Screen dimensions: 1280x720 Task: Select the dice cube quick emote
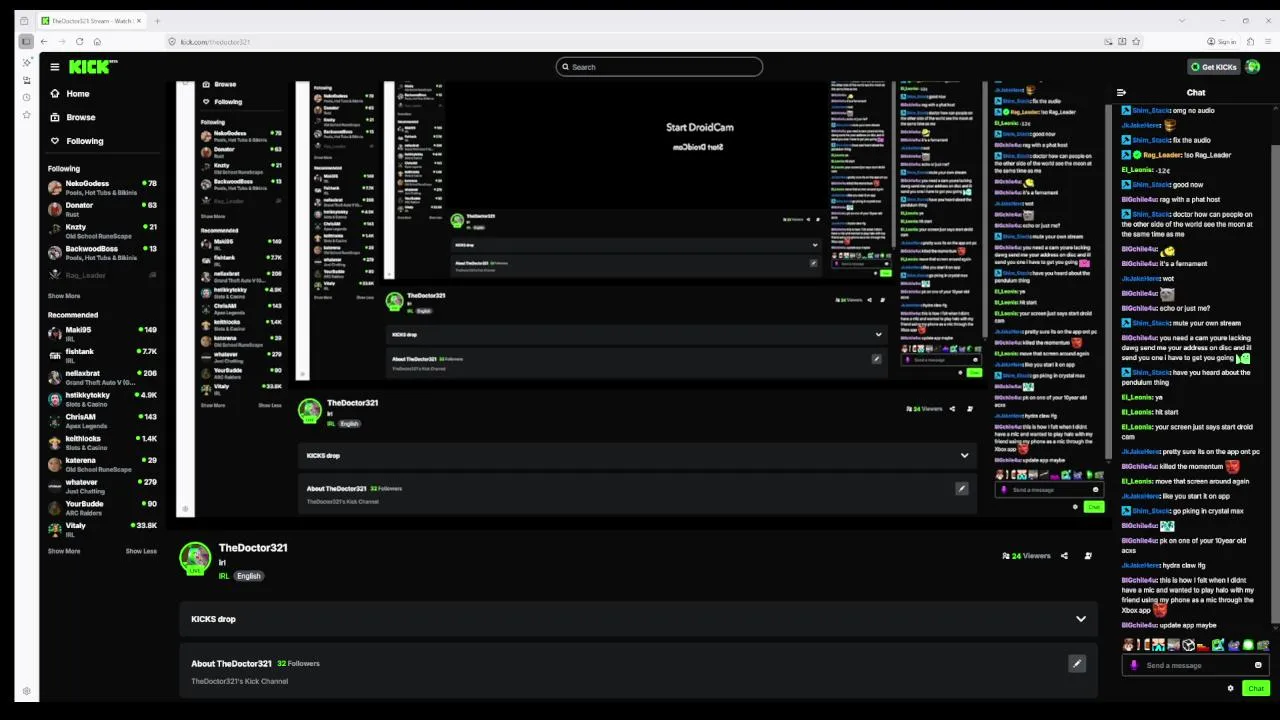(x=1189, y=645)
